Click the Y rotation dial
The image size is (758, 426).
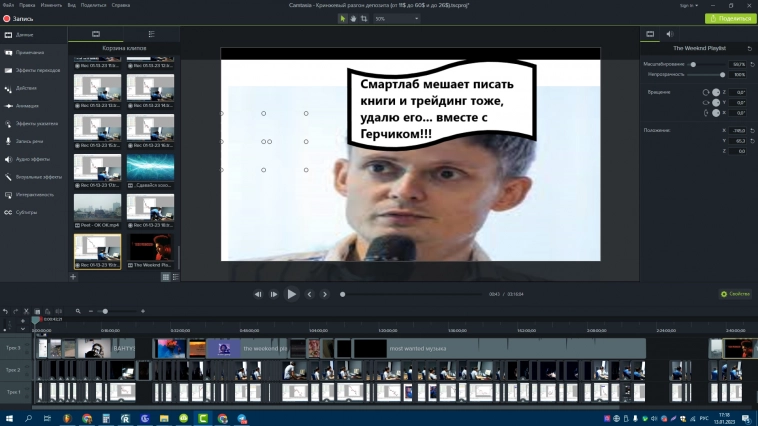point(716,103)
